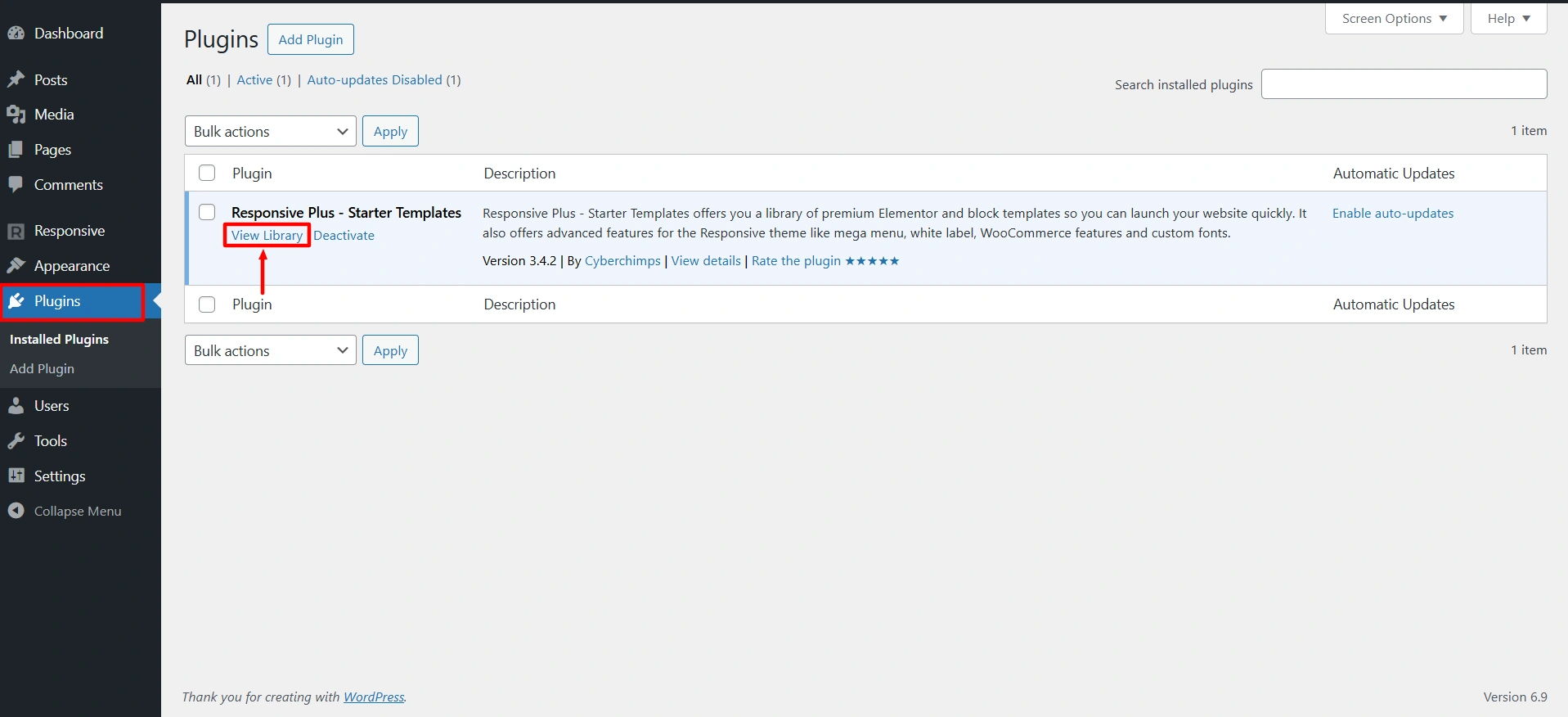Image resolution: width=1568 pixels, height=717 pixels.
Task: Tick the select-all checkbox in table header
Action: 207,173
